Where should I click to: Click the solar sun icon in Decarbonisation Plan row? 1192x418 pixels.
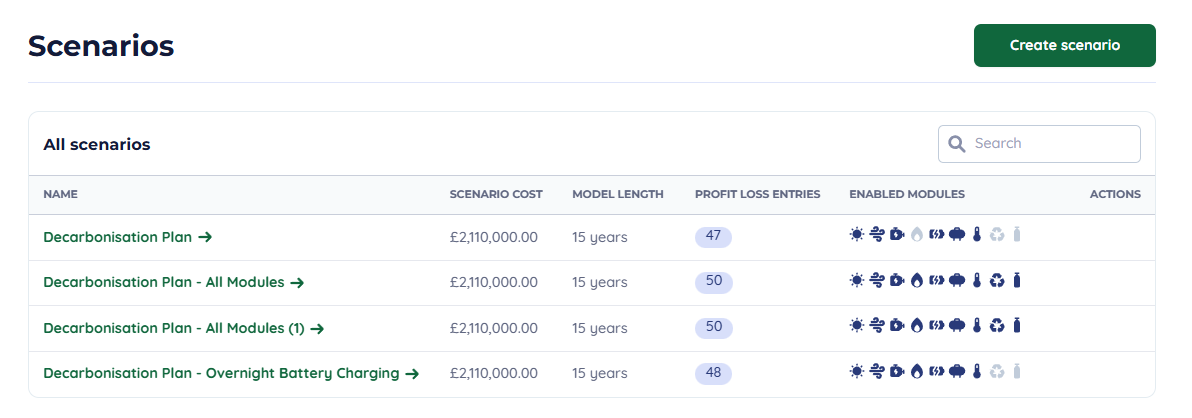(856, 235)
